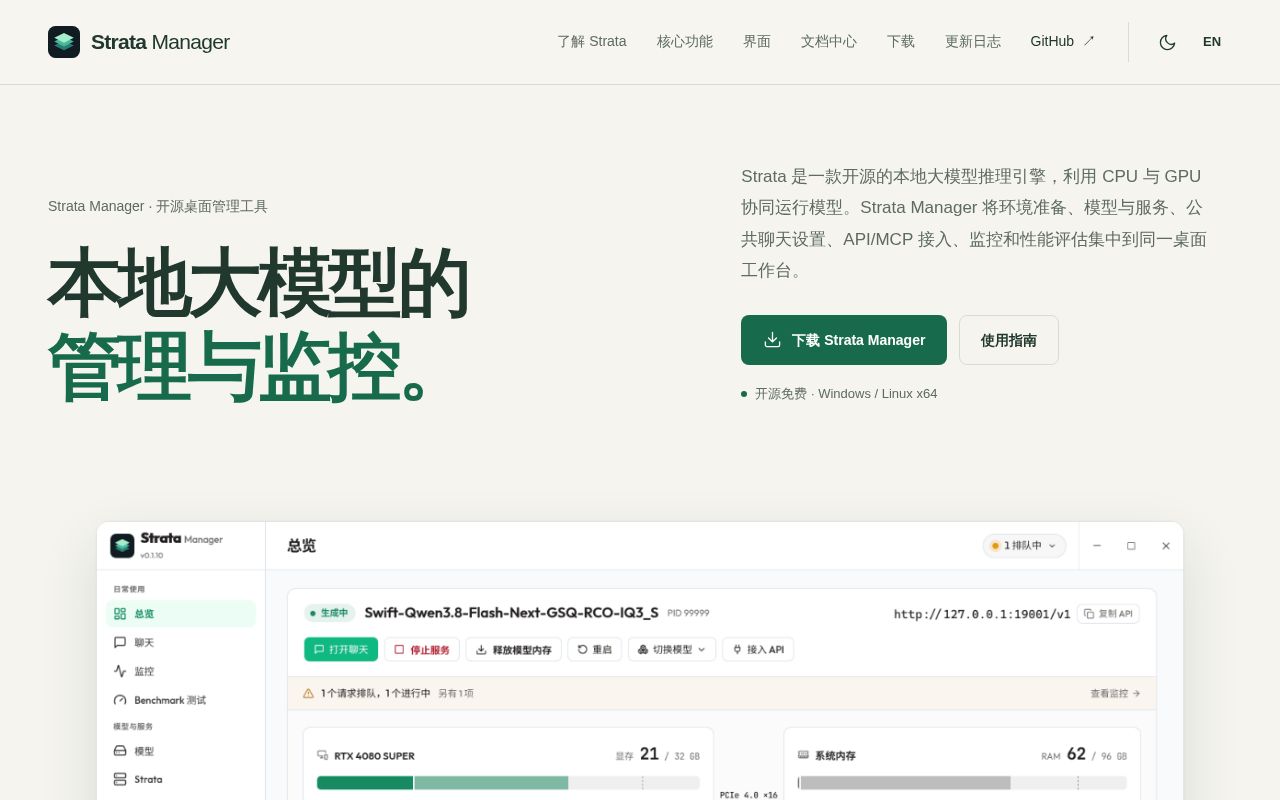Expand the 1 排队中 queue dropdown

click(x=1024, y=546)
